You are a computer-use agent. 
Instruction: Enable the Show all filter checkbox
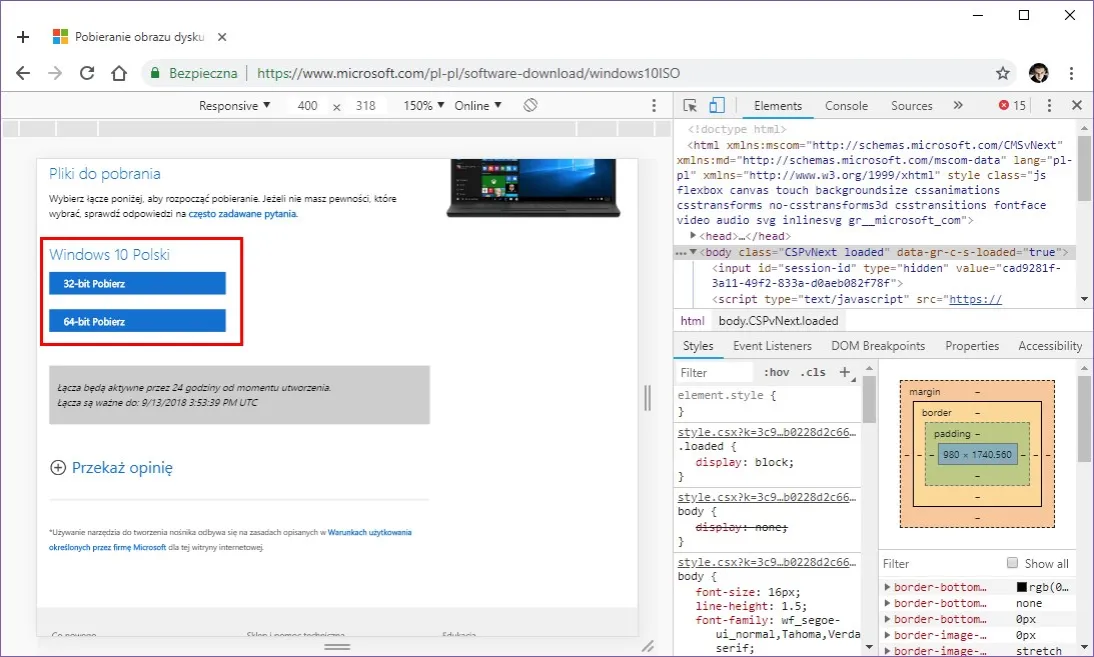(x=1011, y=563)
